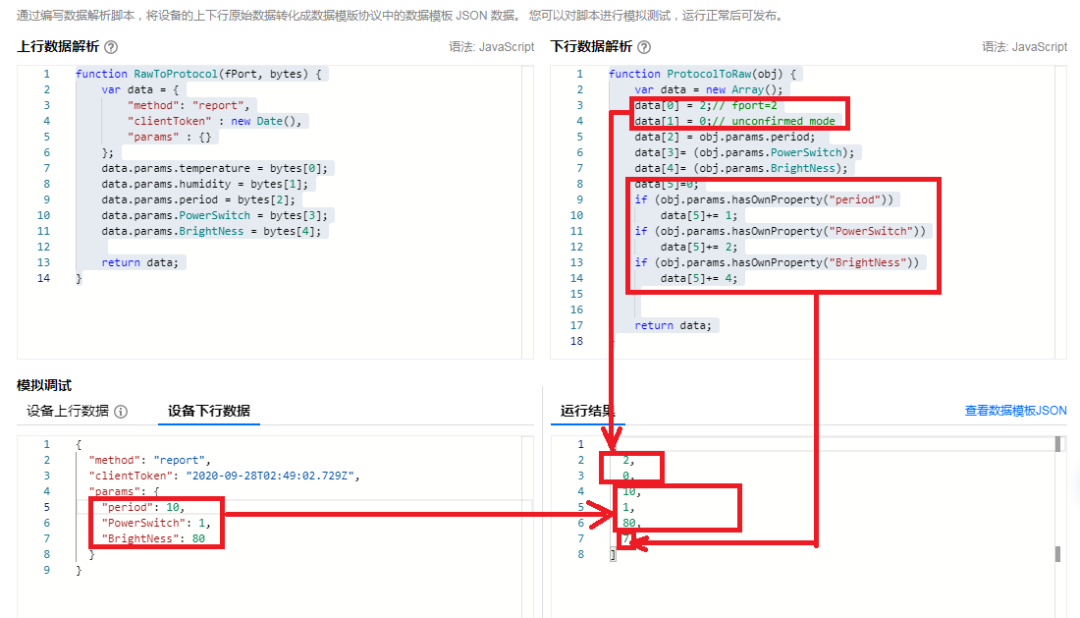Switch to 设备上行数据 tab
1080x618 pixels.
point(68,411)
